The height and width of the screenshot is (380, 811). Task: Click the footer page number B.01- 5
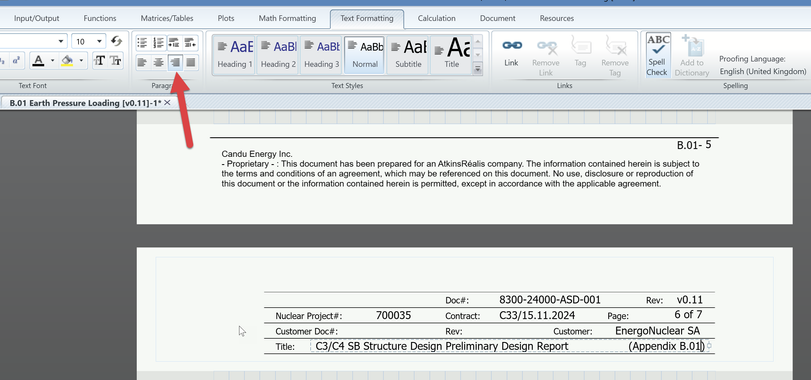point(695,145)
